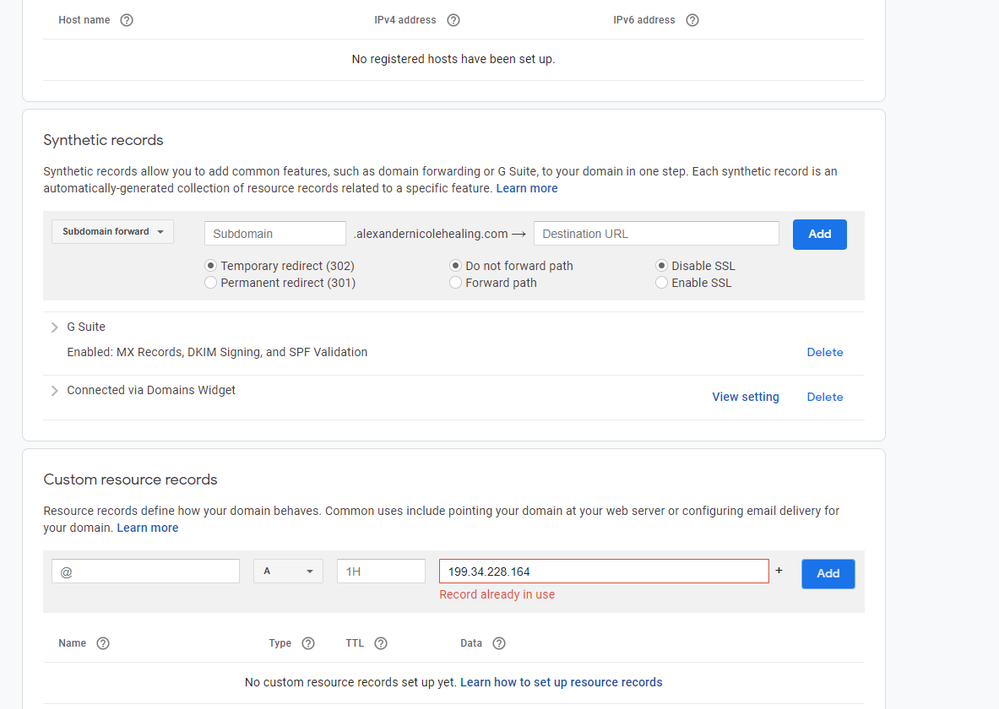Delete the G Suite synthetic record

coord(824,352)
